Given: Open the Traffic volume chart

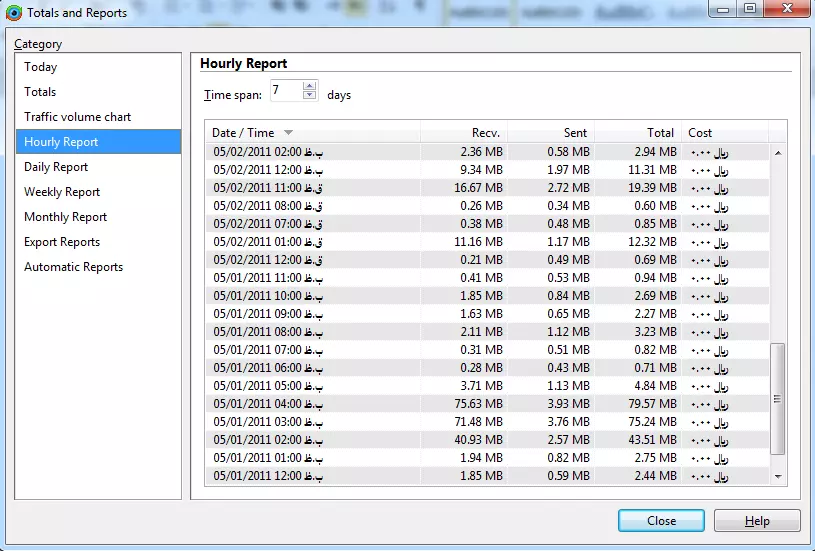Looking at the screenshot, I should click(78, 117).
